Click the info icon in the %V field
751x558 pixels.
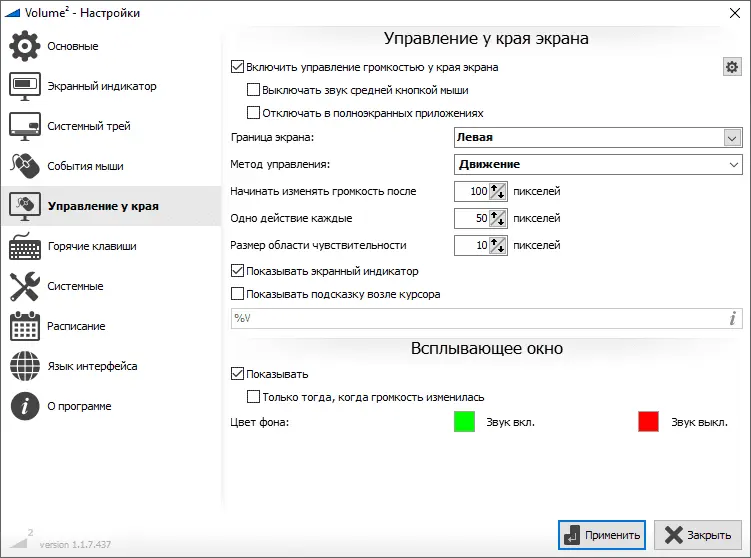[733, 318]
